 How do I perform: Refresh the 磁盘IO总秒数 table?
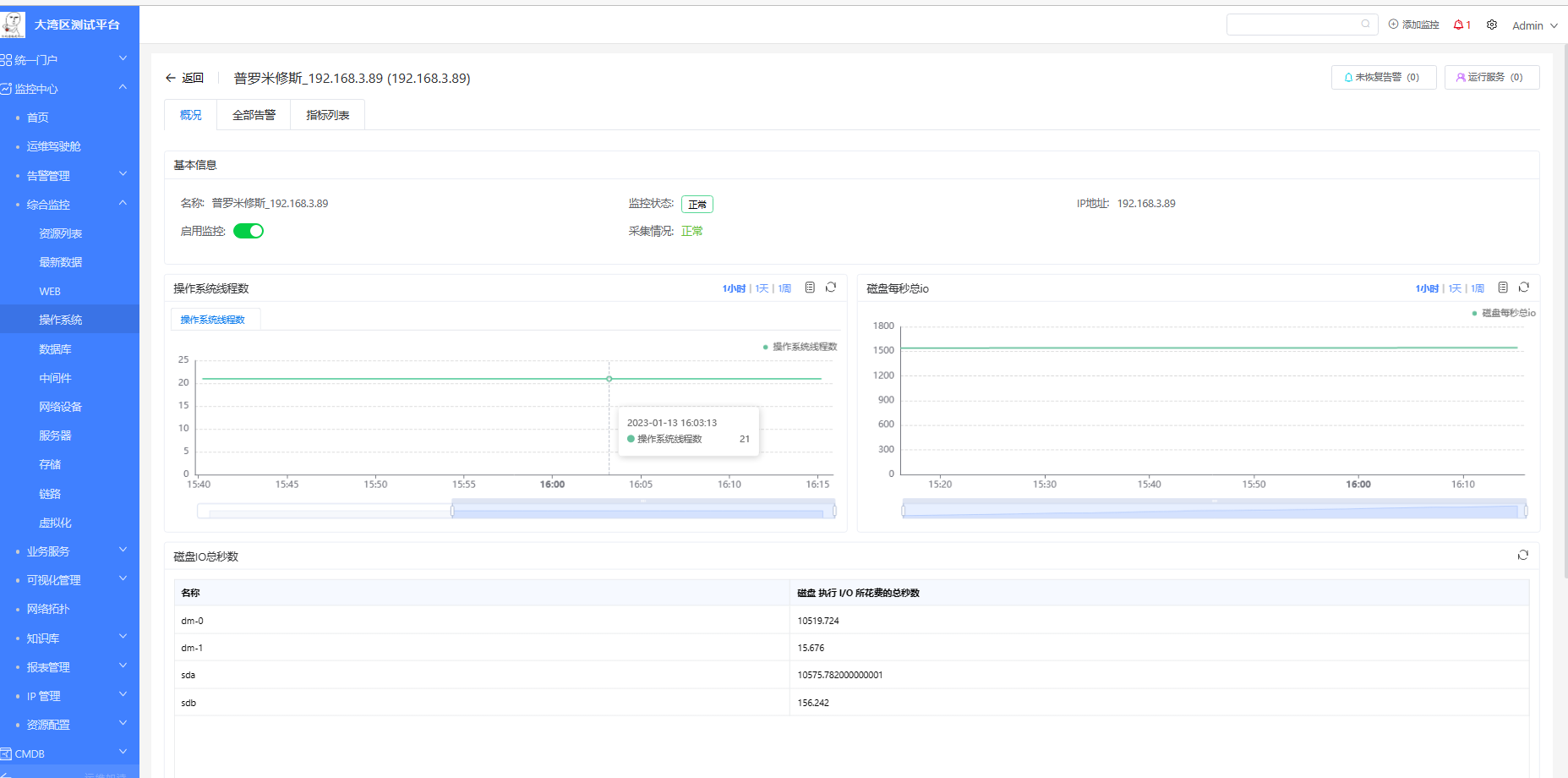[x=1523, y=556]
